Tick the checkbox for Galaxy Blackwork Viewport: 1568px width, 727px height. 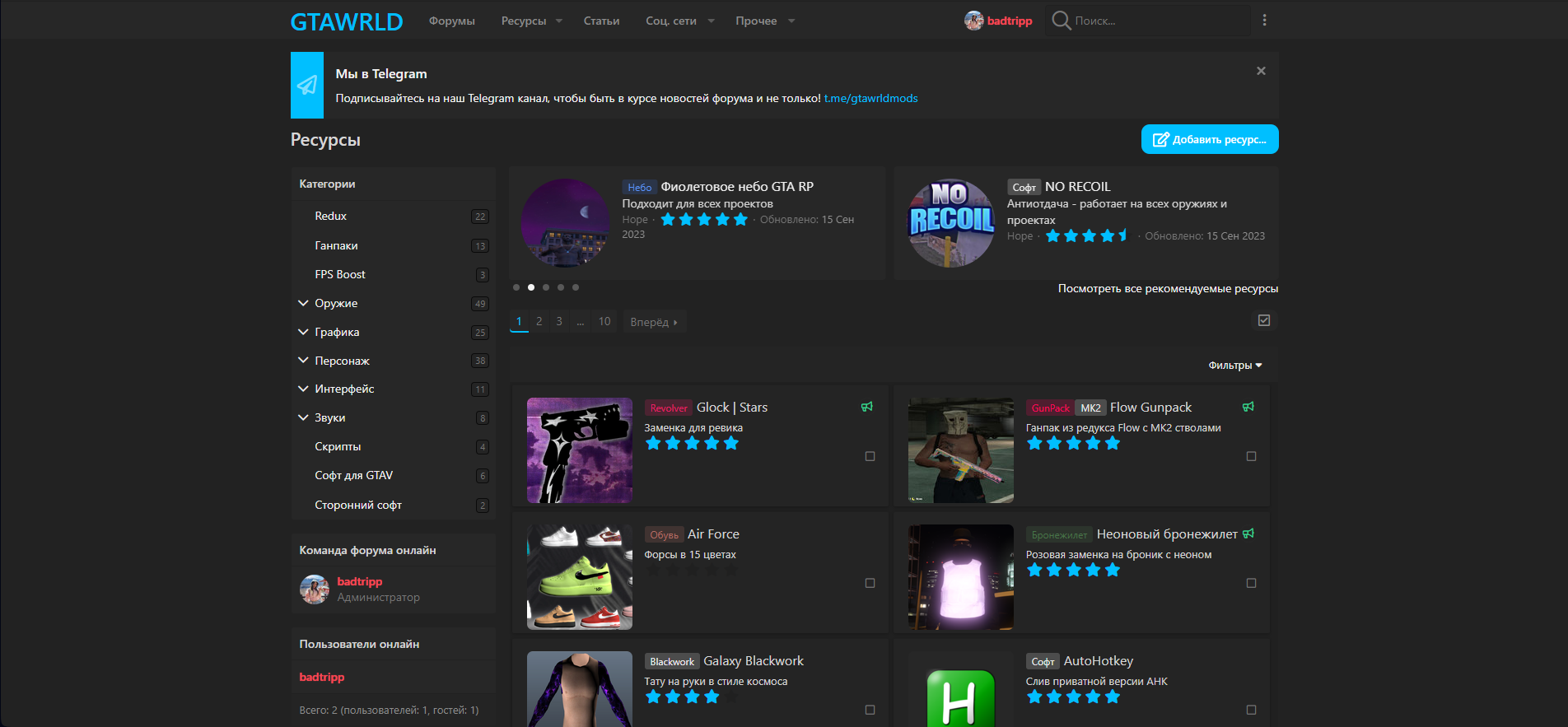coord(870,710)
